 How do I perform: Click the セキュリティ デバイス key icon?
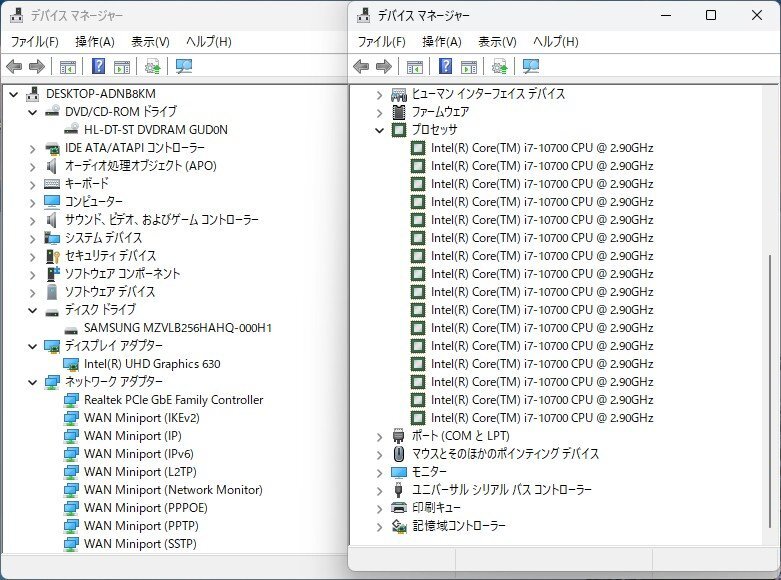[52, 256]
